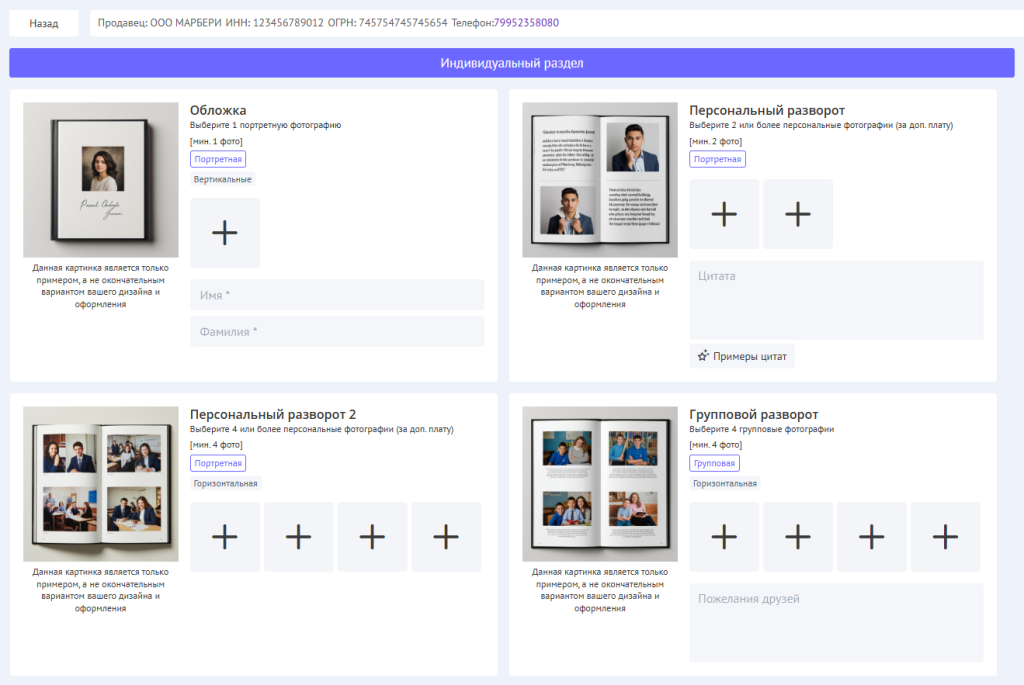Open Примеры цитат suggestions
Screen dimensions: 1024x685
(x=742, y=356)
